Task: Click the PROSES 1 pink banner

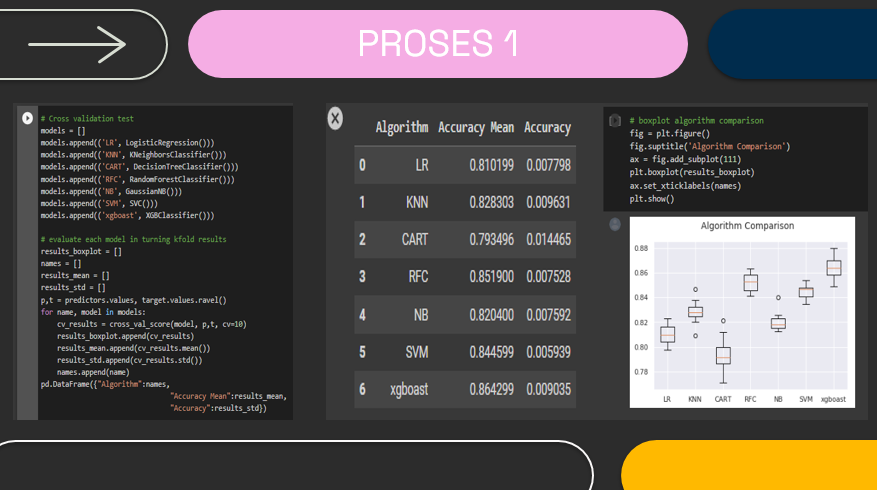Action: pyautogui.click(x=438, y=44)
